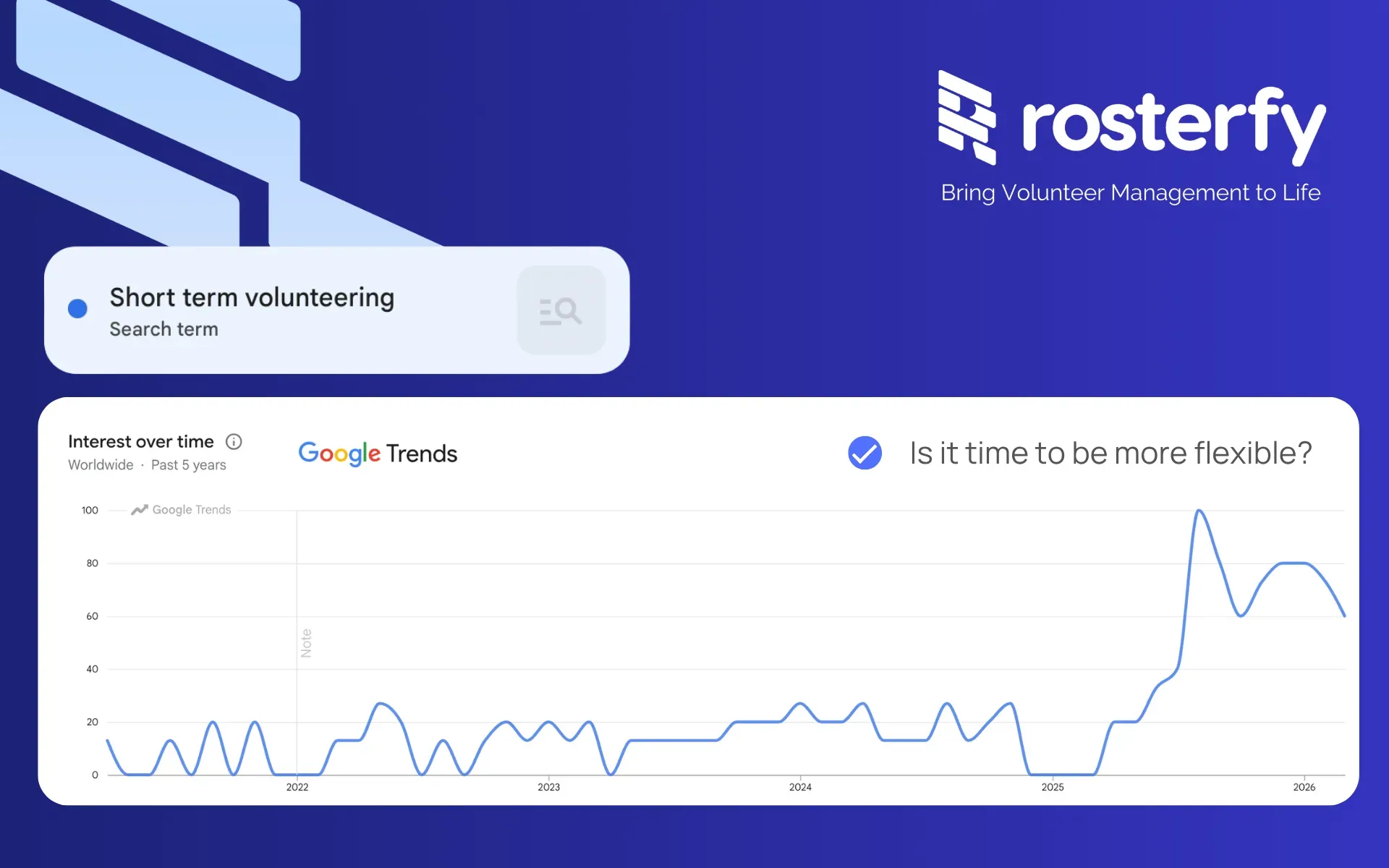Screen dimensions: 1389x868
Task: Click the vertical Note marker in chart
Action: tap(306, 642)
